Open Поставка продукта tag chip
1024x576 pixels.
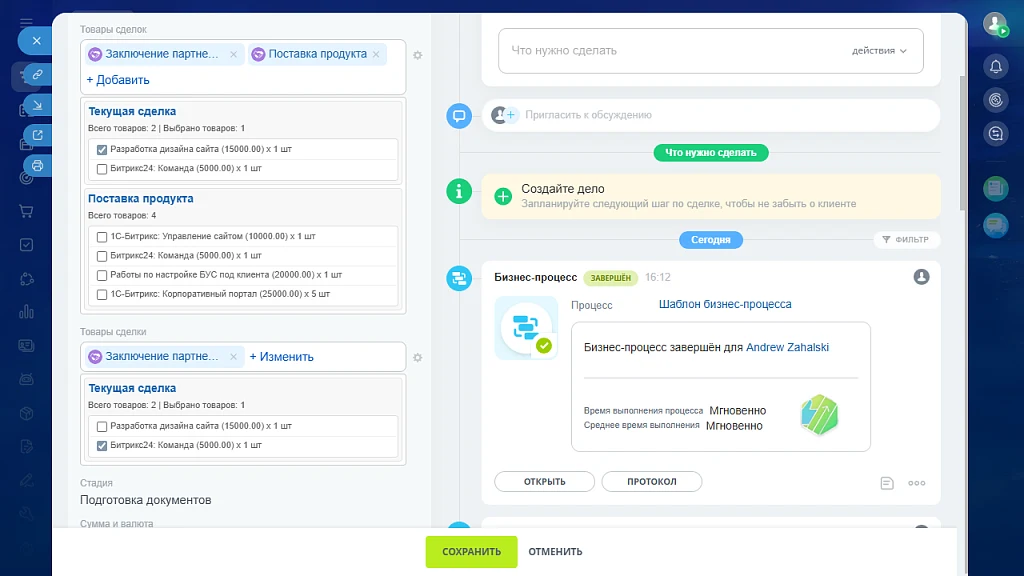(x=317, y=54)
